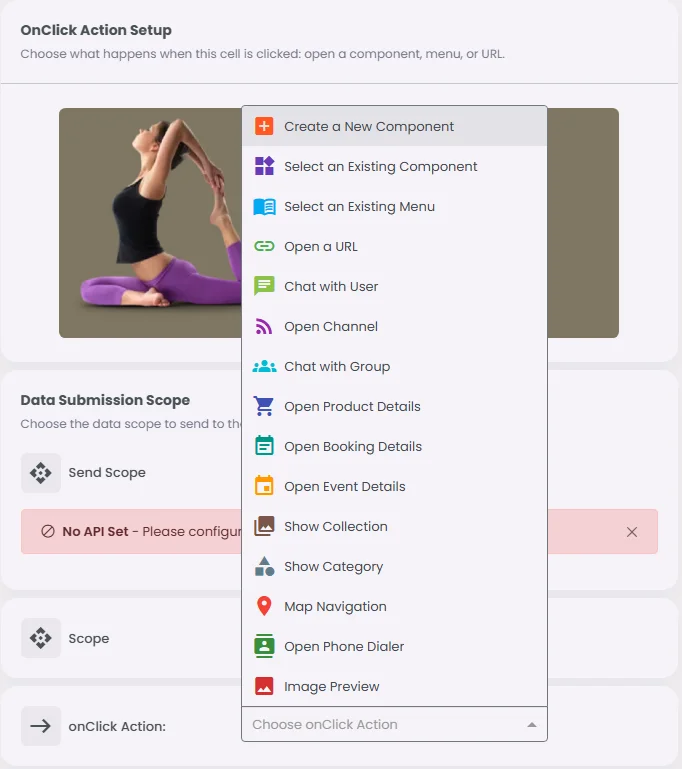Viewport: 682px width, 769px height.
Task: Dismiss the No API Set alert
Action: pos(631,532)
